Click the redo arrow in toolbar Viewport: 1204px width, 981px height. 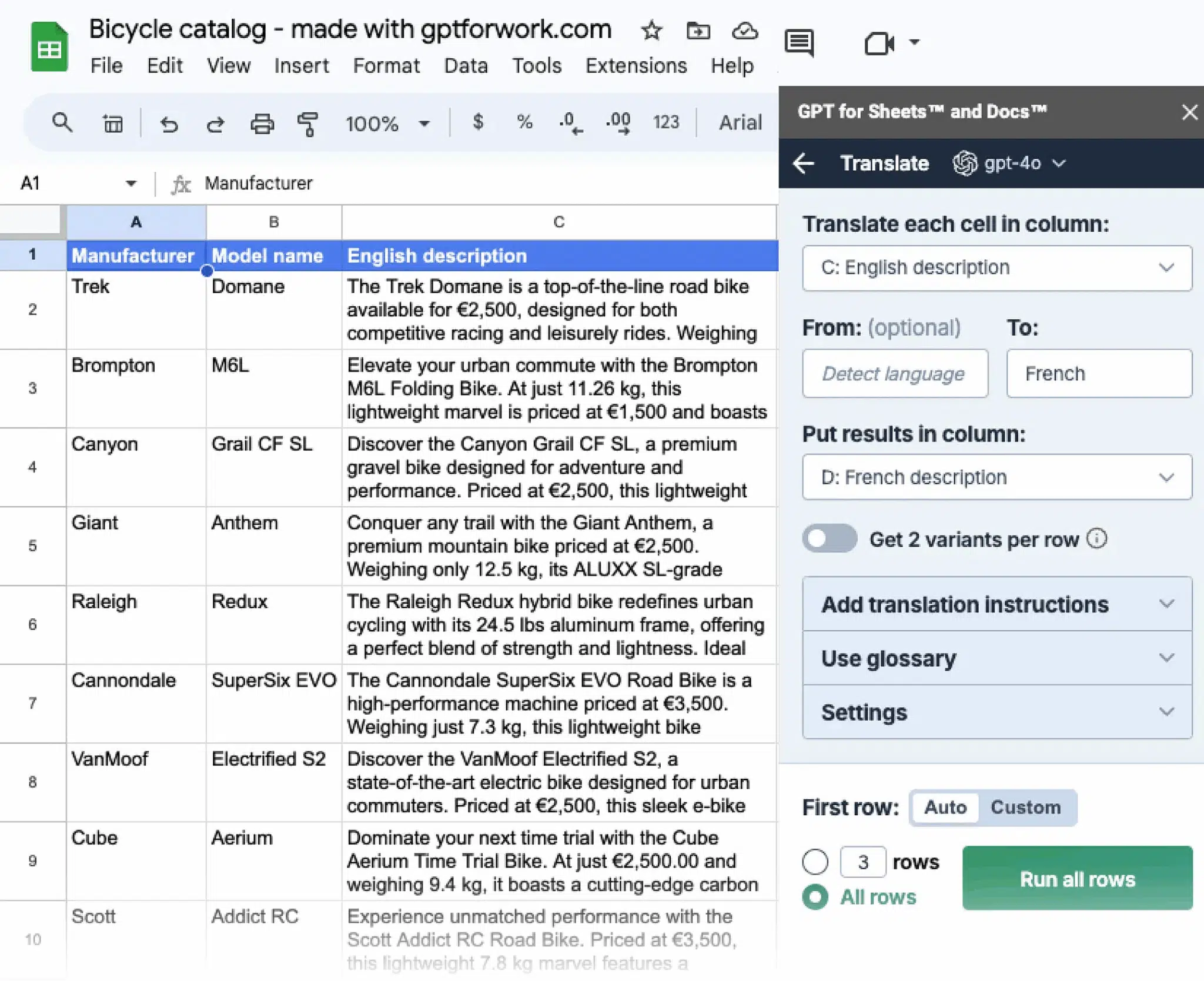(215, 123)
